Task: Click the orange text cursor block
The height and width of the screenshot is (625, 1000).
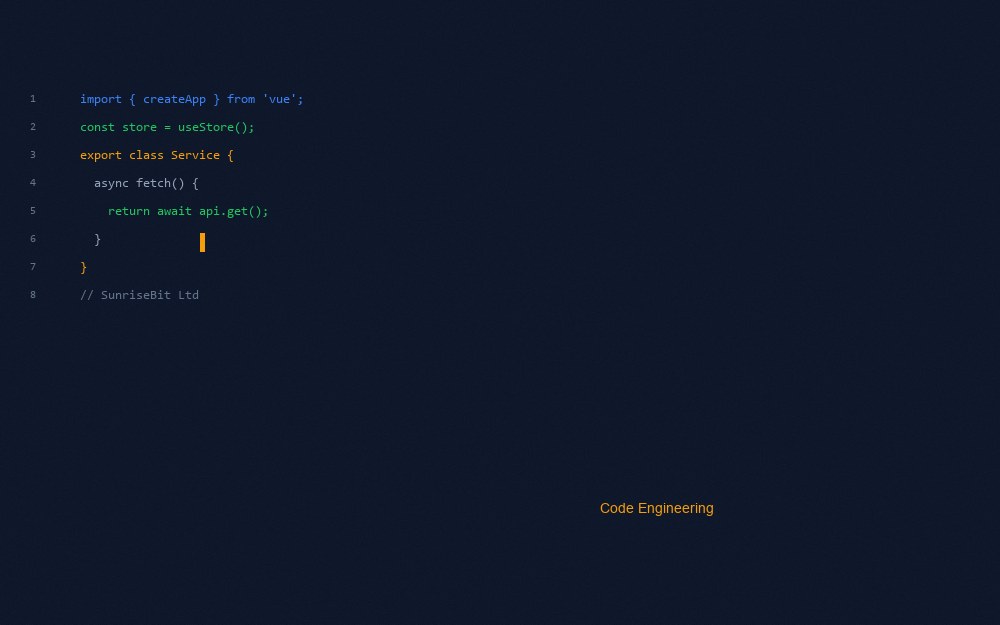Action: click(202, 242)
